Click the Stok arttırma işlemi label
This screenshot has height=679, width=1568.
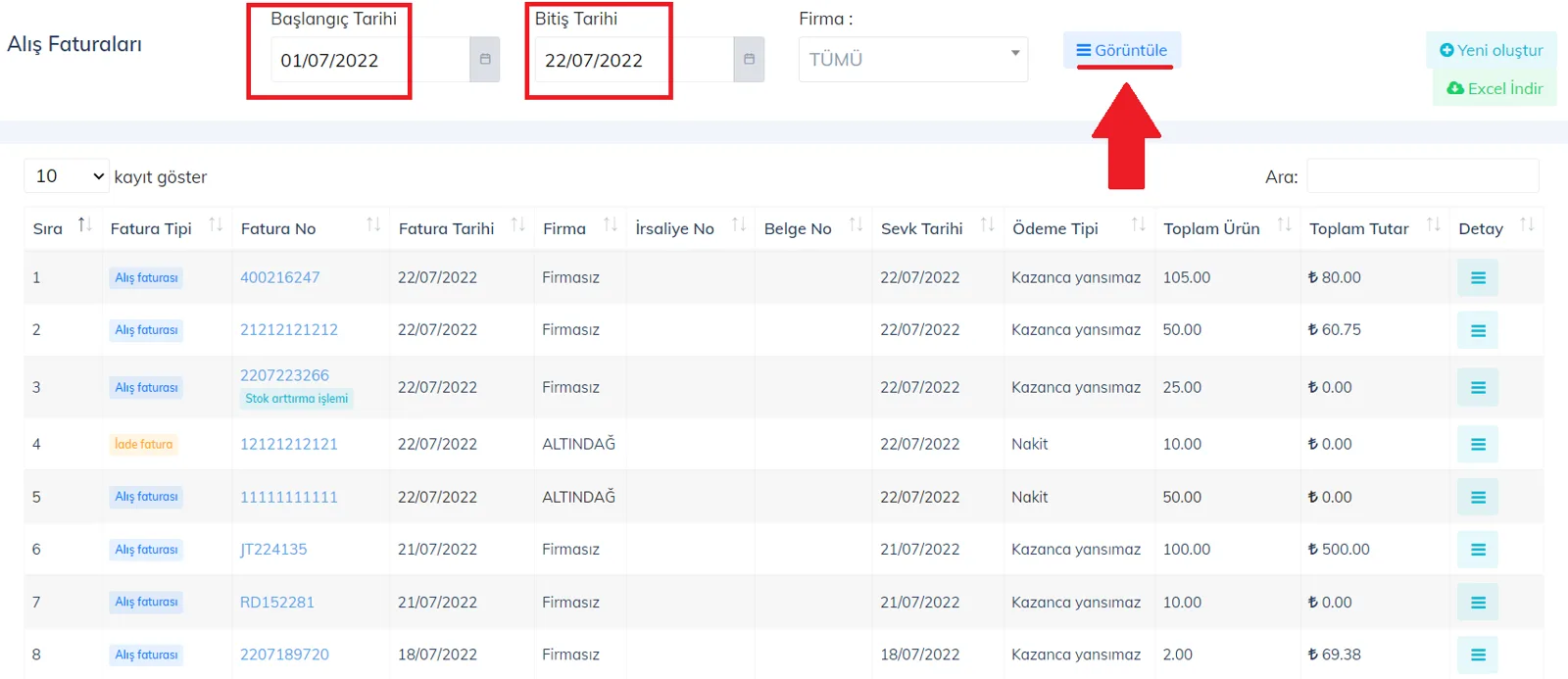[297, 399]
